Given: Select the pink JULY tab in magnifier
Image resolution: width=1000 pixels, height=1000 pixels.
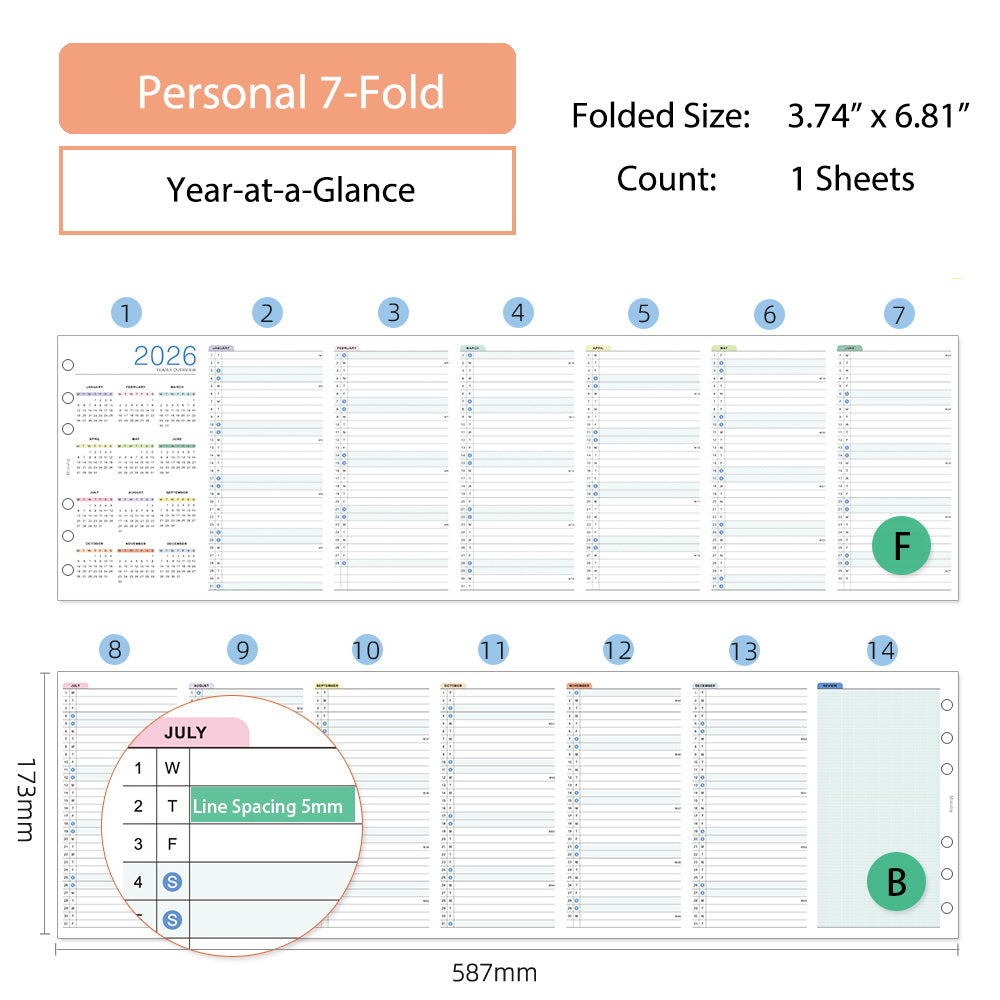Looking at the screenshot, I should (190, 732).
